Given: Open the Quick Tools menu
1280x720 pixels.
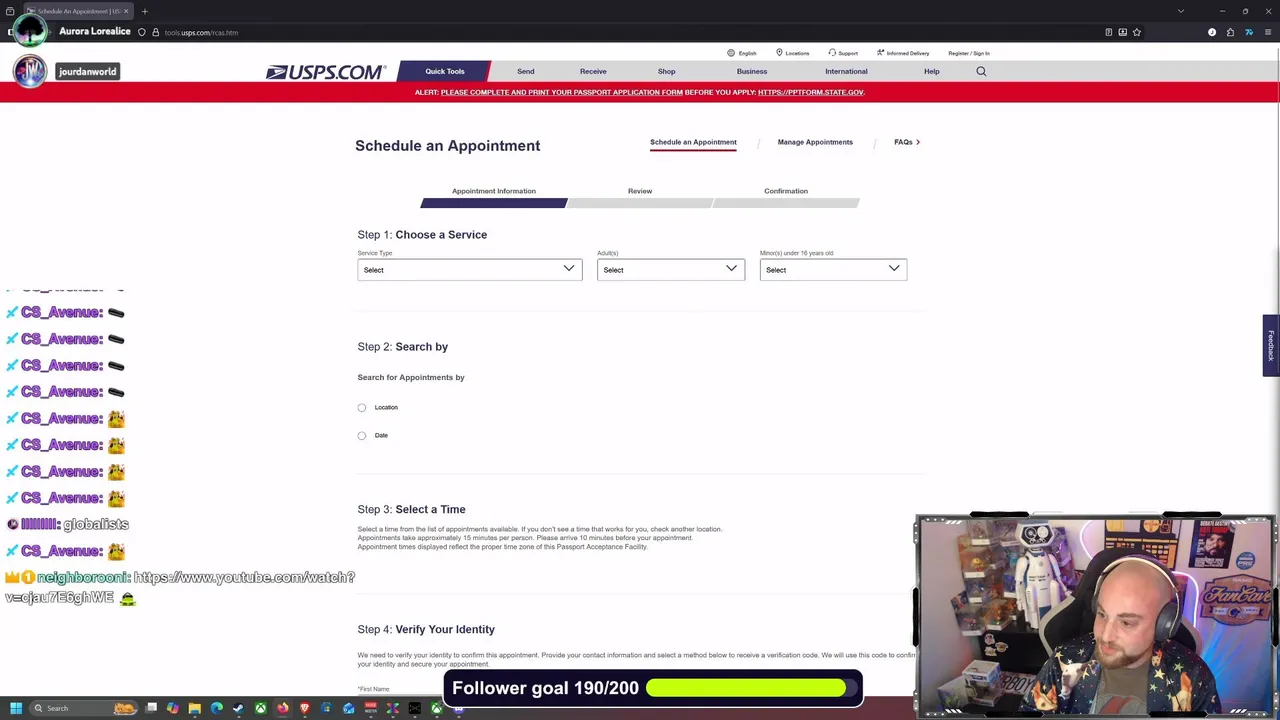Looking at the screenshot, I should [x=444, y=71].
